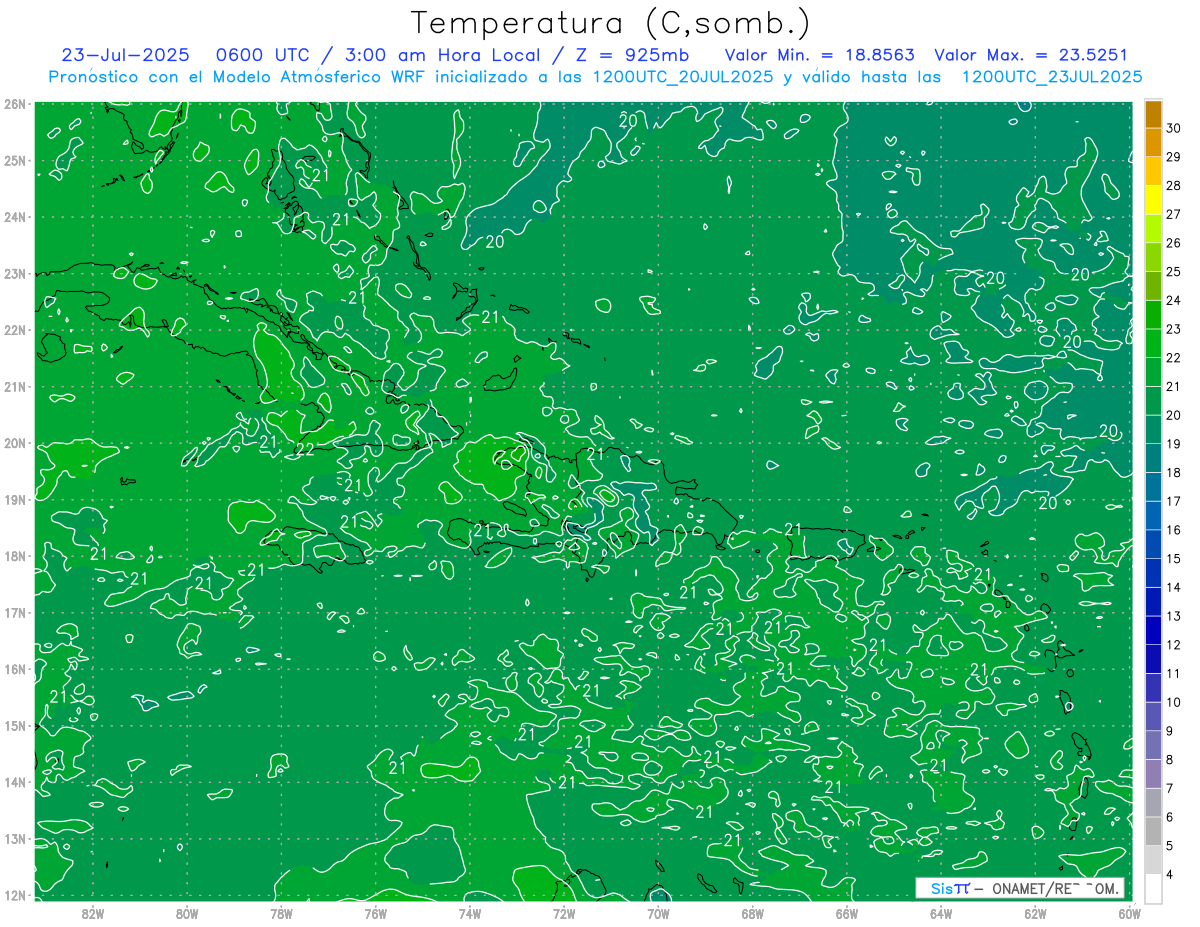Click the '25N' latitude label
The width and height of the screenshot is (1200, 927).
coord(15,160)
